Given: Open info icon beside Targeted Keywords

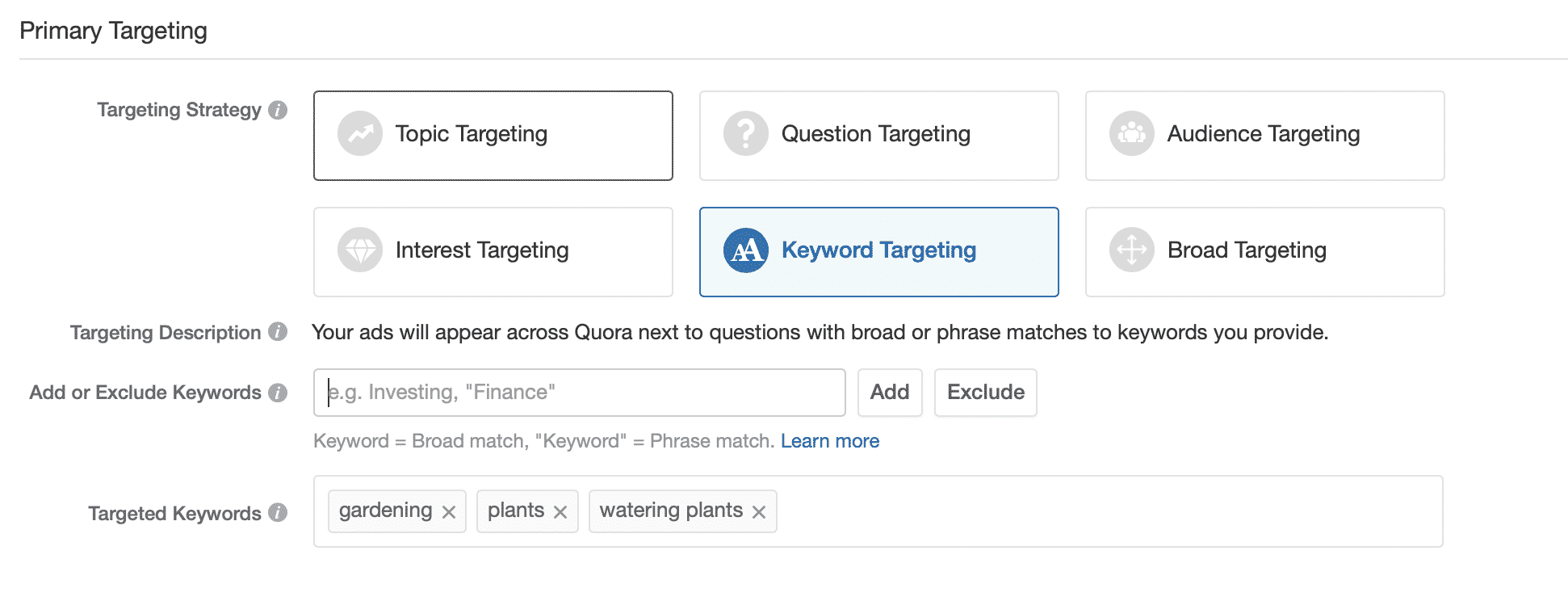Looking at the screenshot, I should click(278, 513).
